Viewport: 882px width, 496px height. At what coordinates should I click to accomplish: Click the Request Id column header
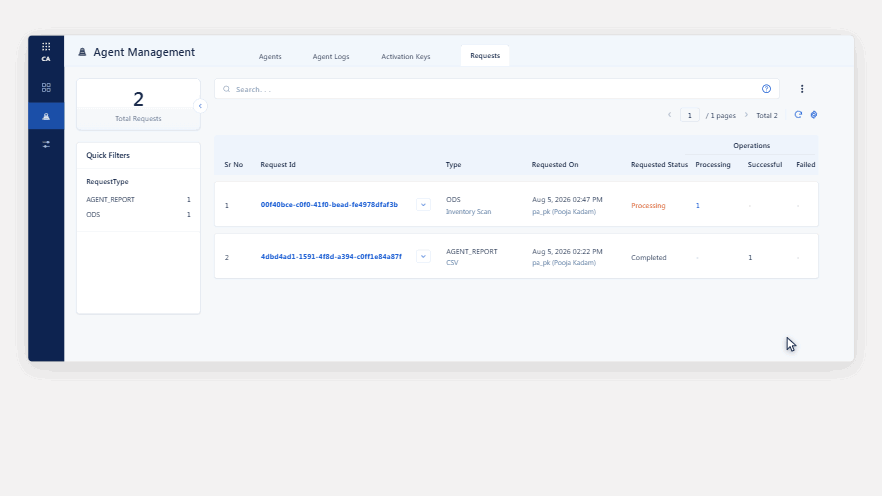click(x=278, y=165)
